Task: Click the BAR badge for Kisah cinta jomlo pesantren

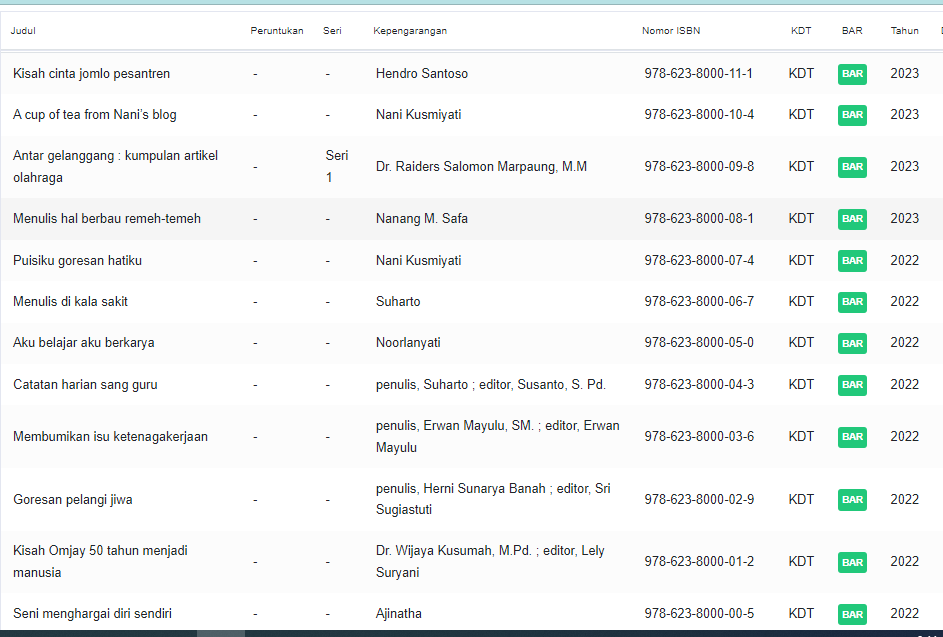Action: tap(852, 74)
